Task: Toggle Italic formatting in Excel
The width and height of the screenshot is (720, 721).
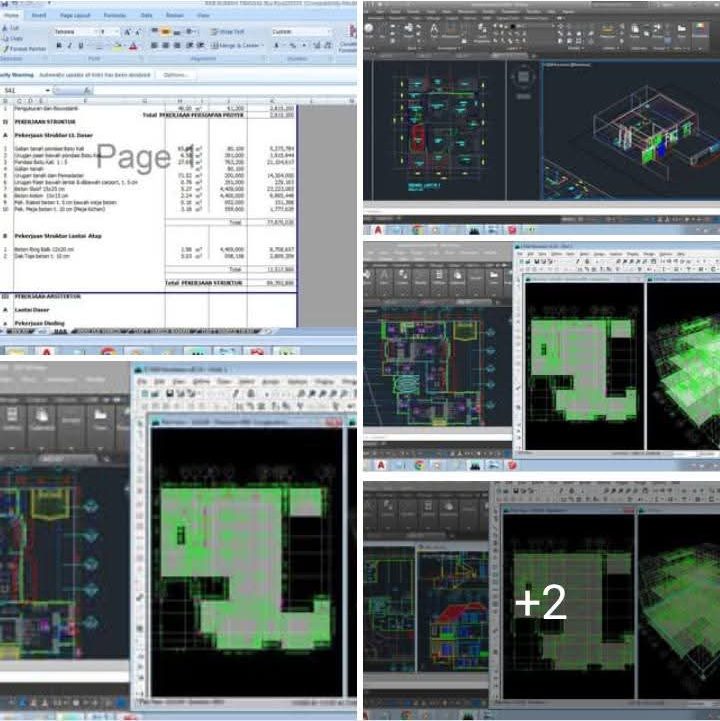Action: pyautogui.click(x=69, y=46)
